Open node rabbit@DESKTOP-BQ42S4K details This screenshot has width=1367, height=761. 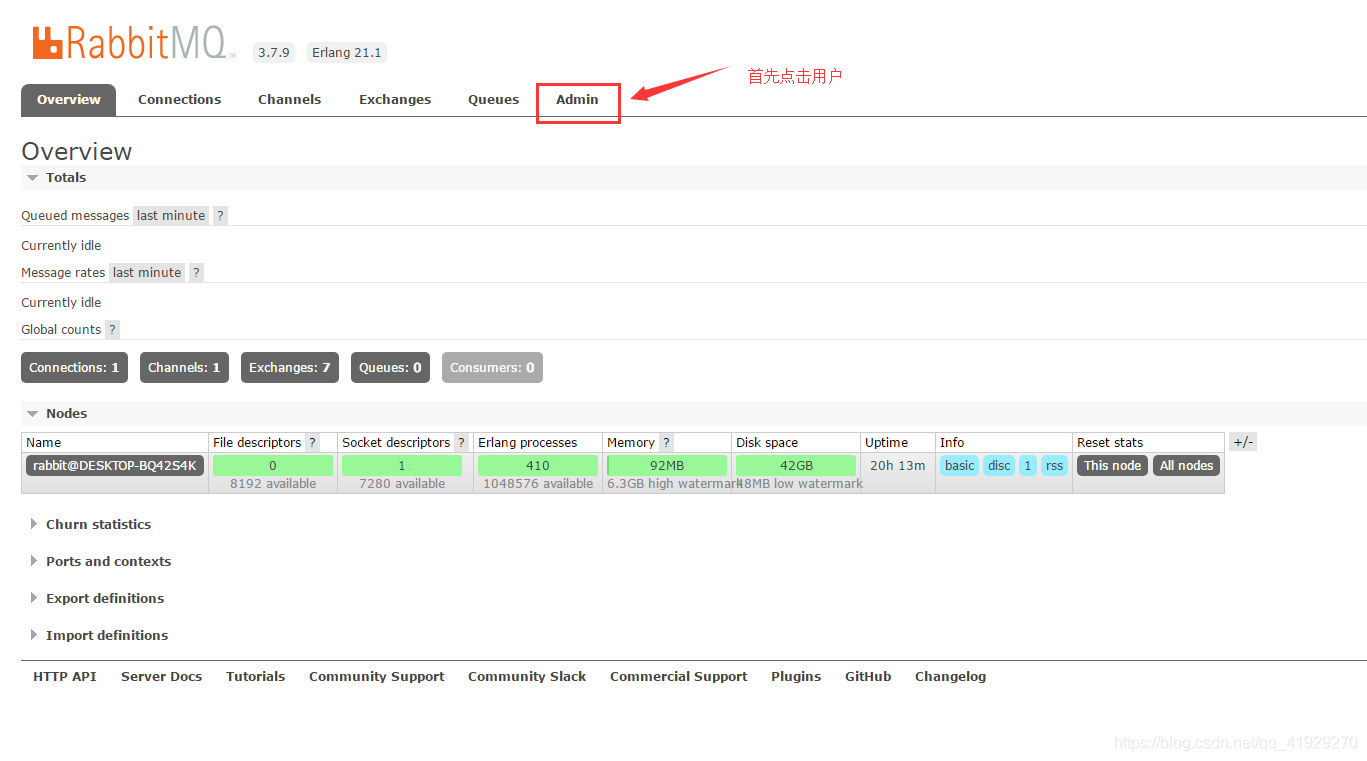[x=115, y=465]
